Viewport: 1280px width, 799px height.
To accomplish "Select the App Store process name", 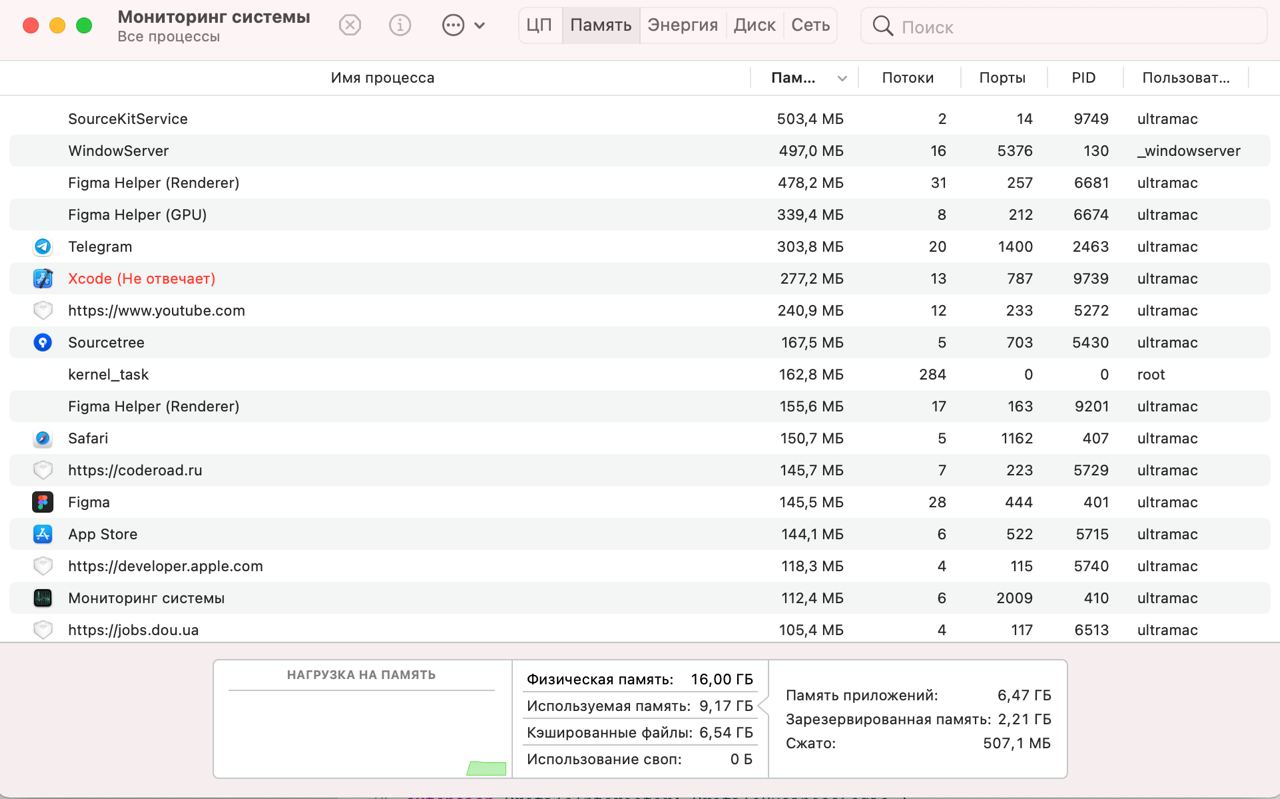I will (103, 534).
